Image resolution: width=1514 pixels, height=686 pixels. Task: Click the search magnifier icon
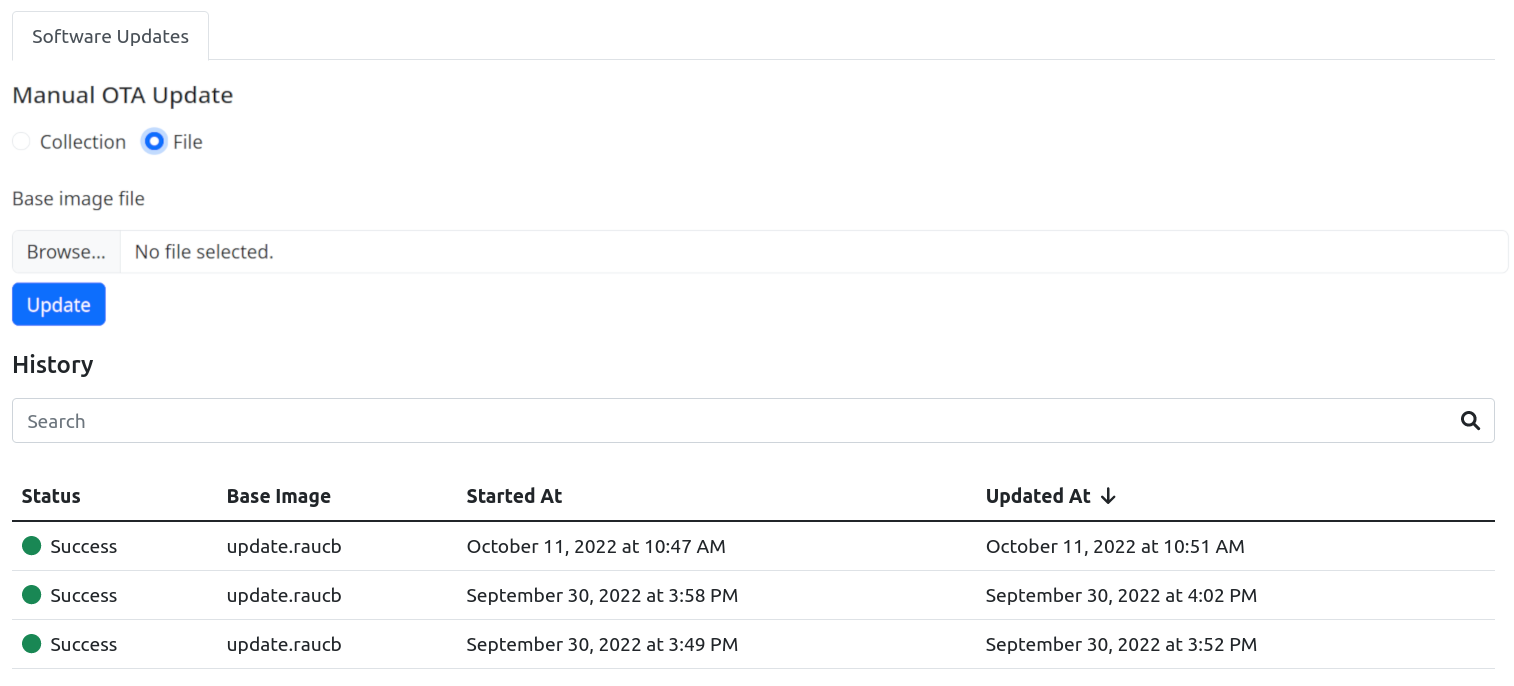coord(1470,420)
